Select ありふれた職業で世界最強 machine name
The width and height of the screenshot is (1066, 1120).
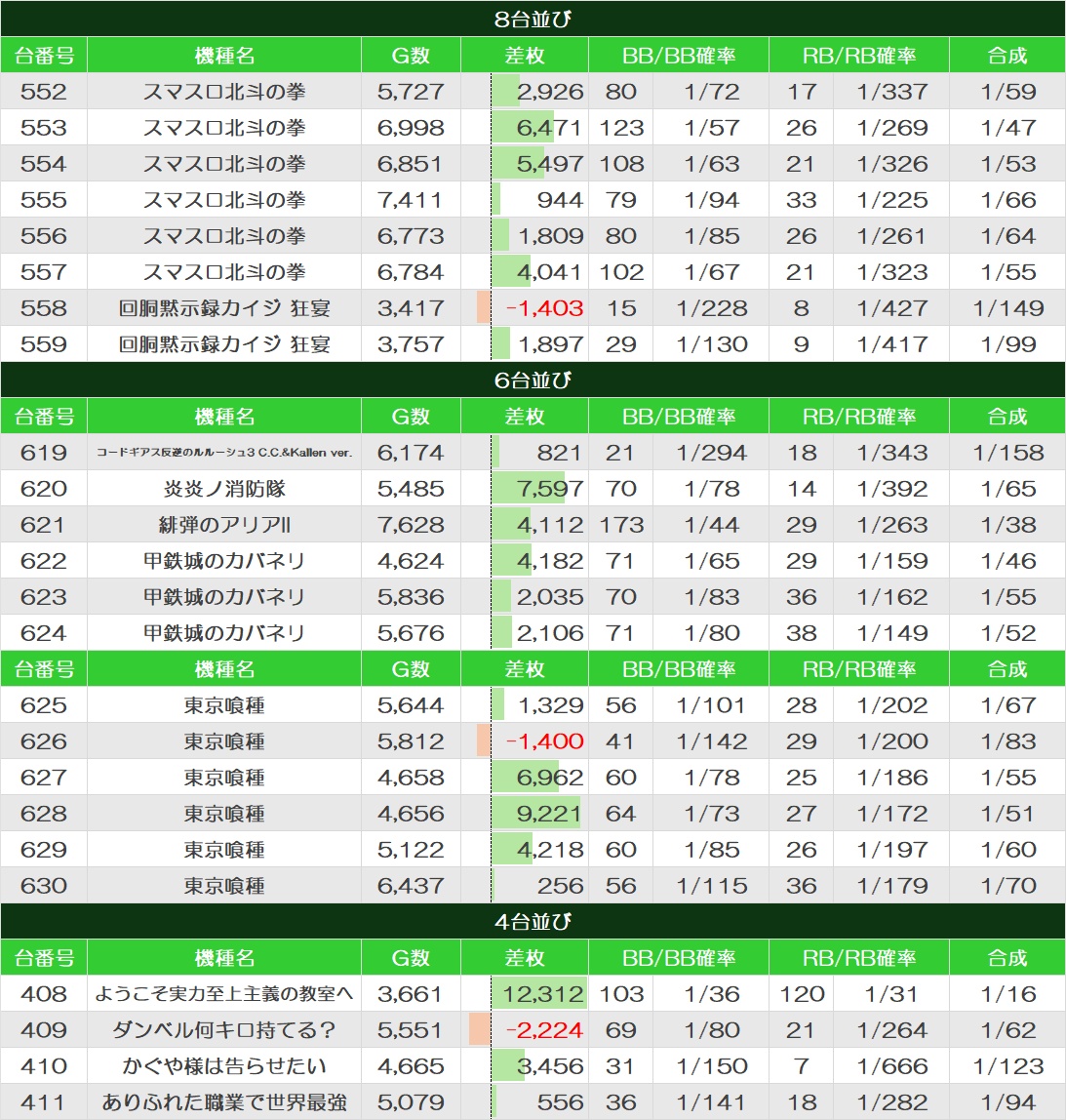pyautogui.click(x=224, y=1102)
